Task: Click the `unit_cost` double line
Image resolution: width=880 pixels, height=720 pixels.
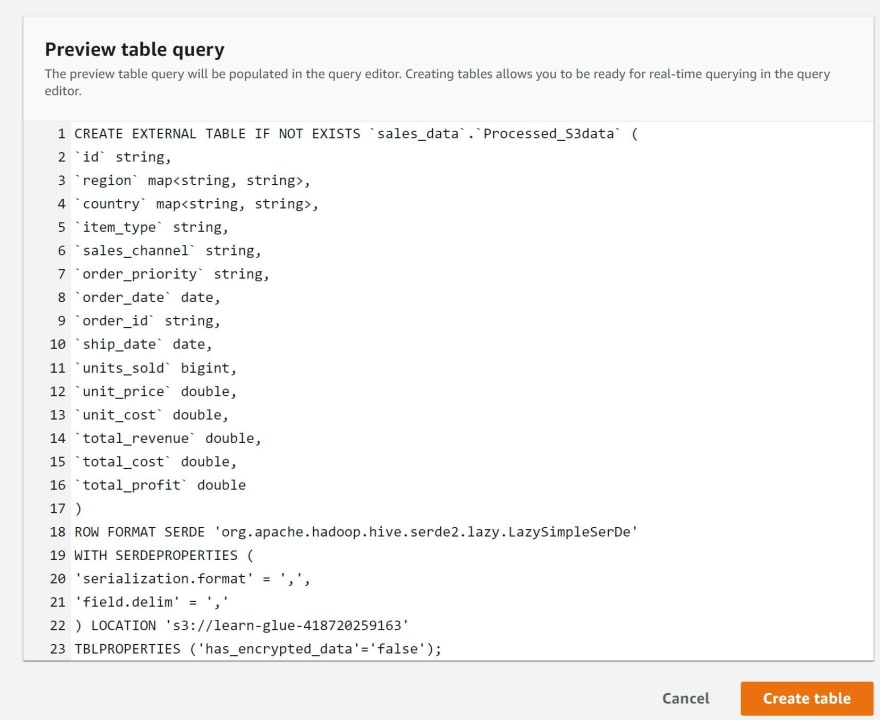Action: (151, 415)
